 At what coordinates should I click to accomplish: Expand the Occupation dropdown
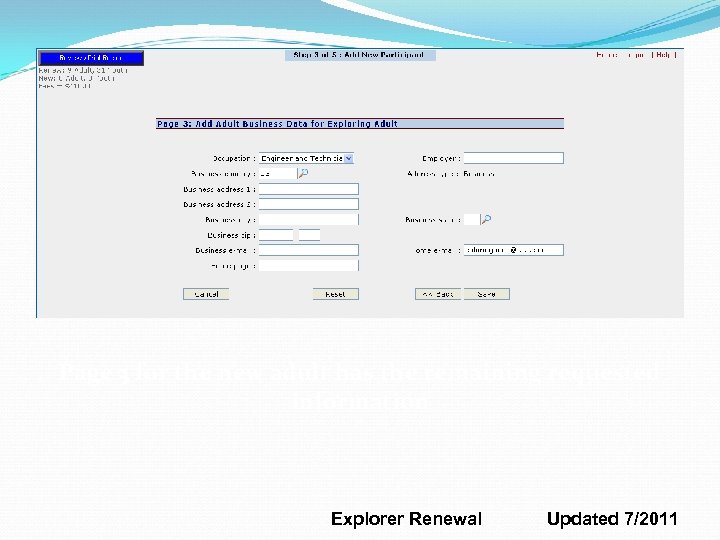349,158
